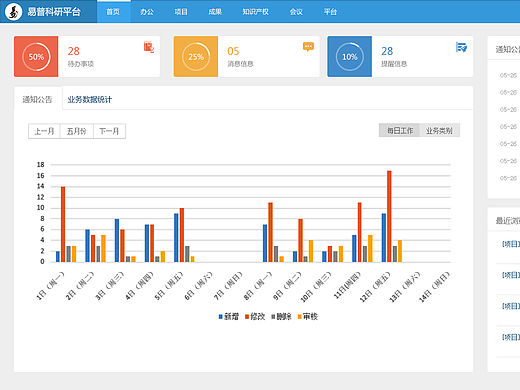This screenshot has height=390, width=520.
Task: Click the red 修改 bar for 12日
Action: point(389,216)
